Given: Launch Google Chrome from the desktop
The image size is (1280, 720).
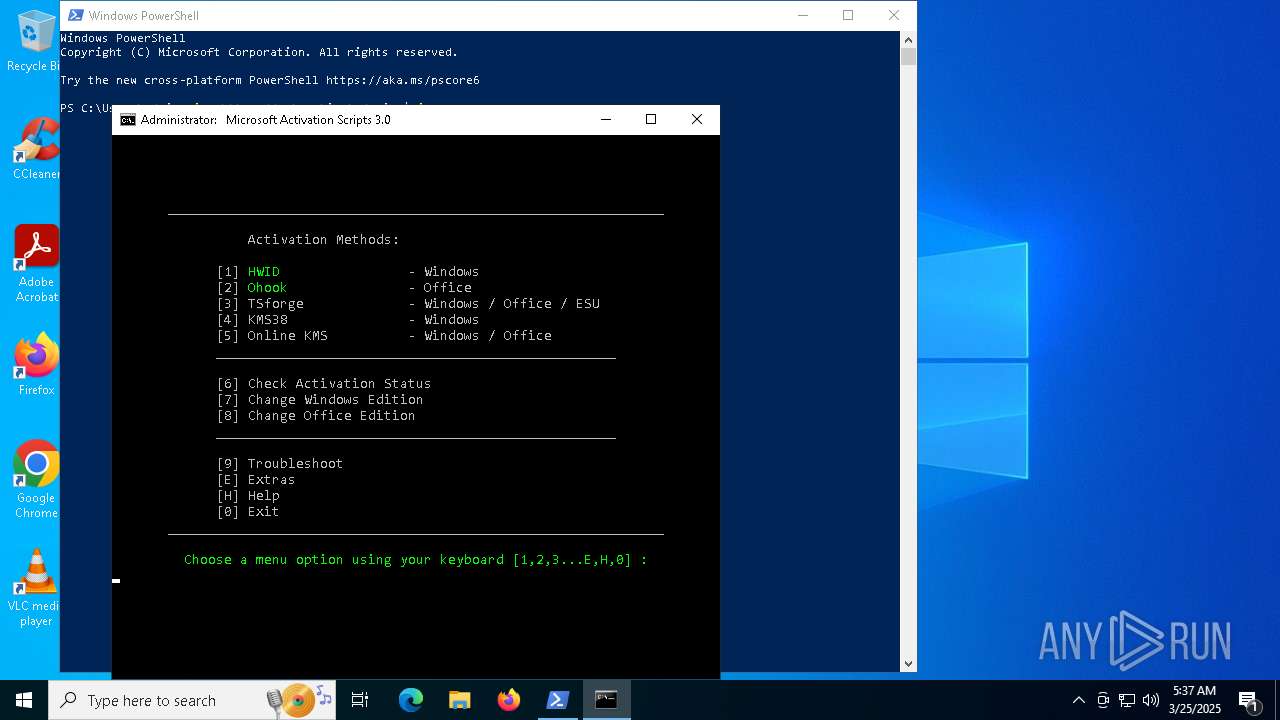Looking at the screenshot, I should click(x=36, y=480).
